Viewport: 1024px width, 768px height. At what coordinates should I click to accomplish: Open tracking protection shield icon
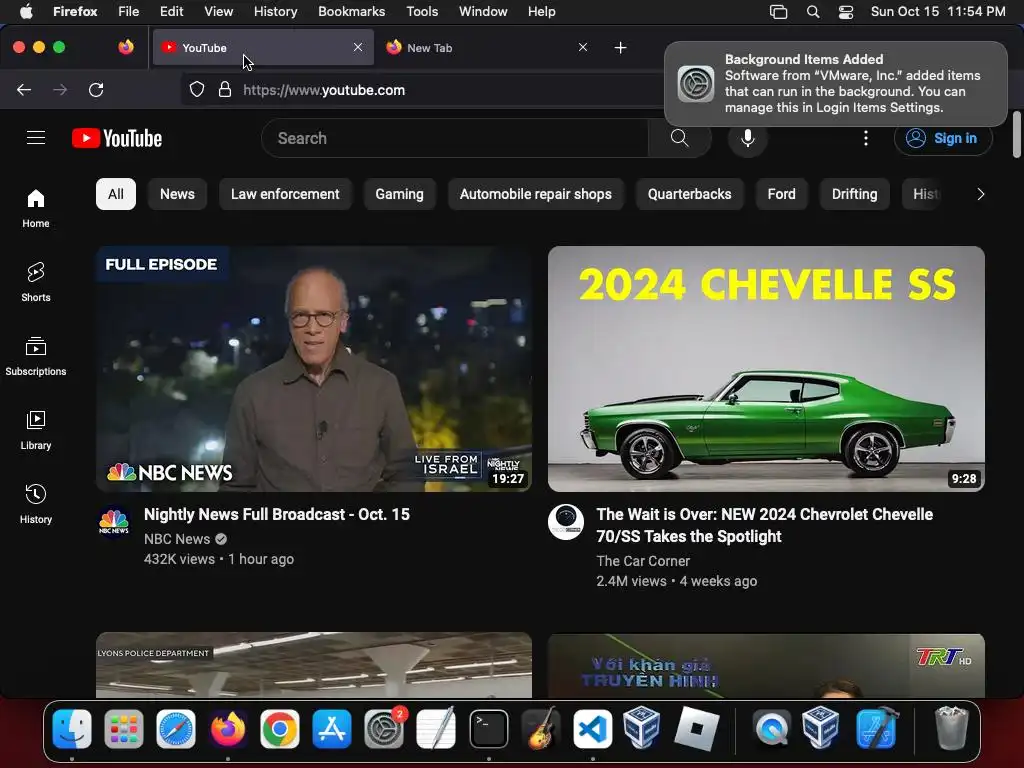click(197, 90)
